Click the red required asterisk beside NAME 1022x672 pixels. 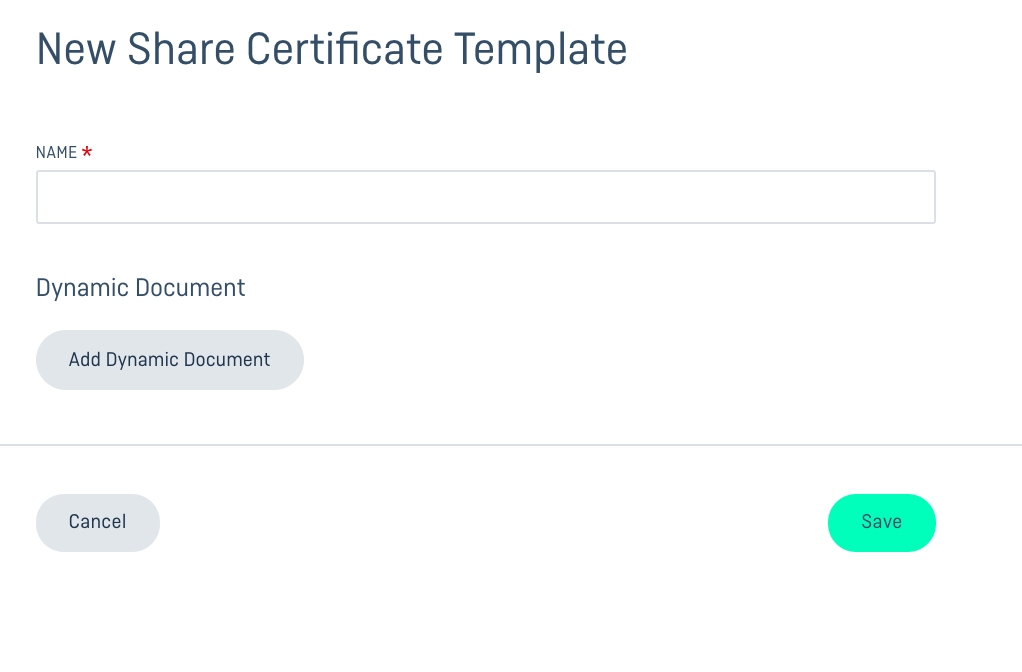tap(87, 151)
